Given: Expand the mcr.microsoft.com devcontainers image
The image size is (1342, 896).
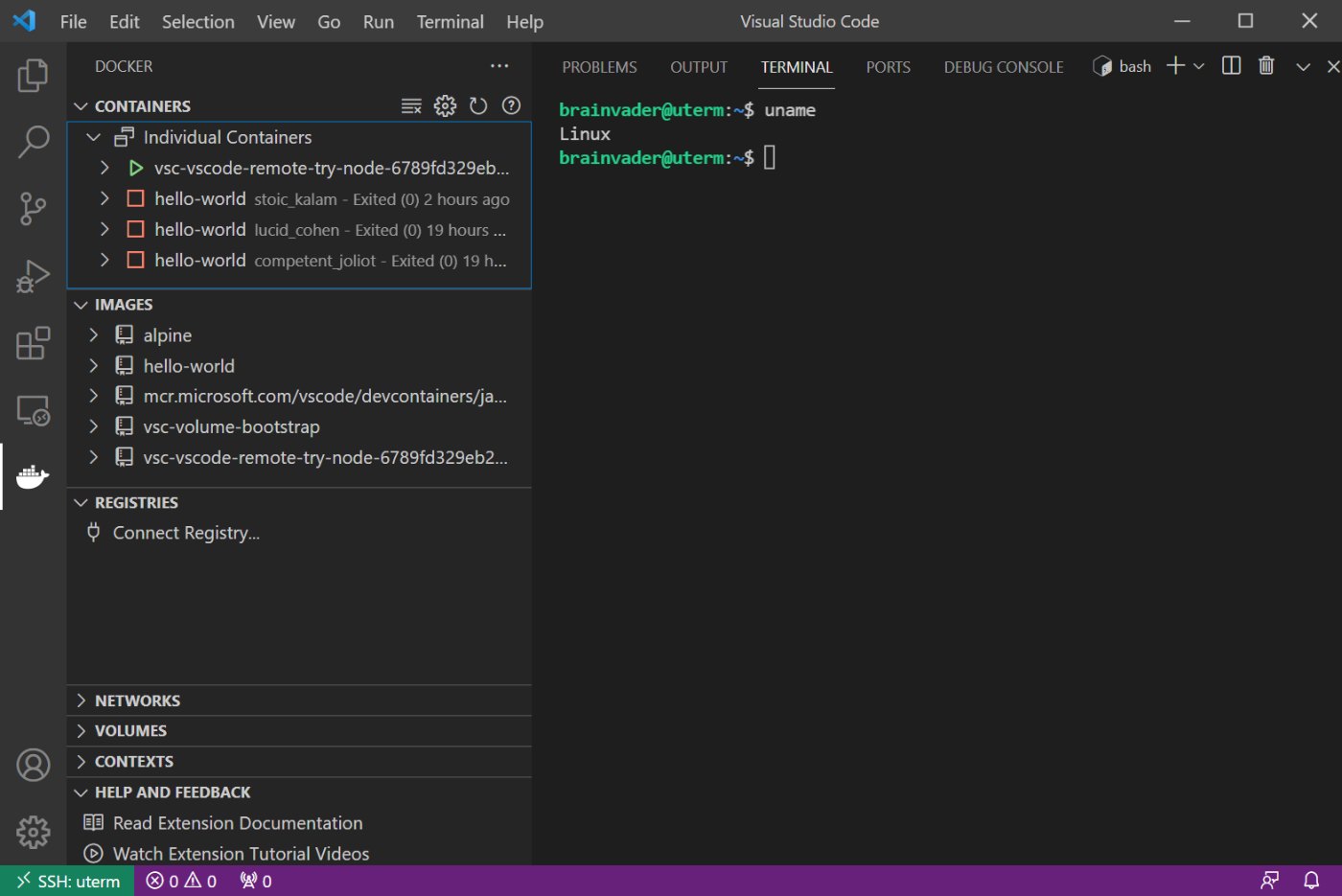Looking at the screenshot, I should click(93, 396).
